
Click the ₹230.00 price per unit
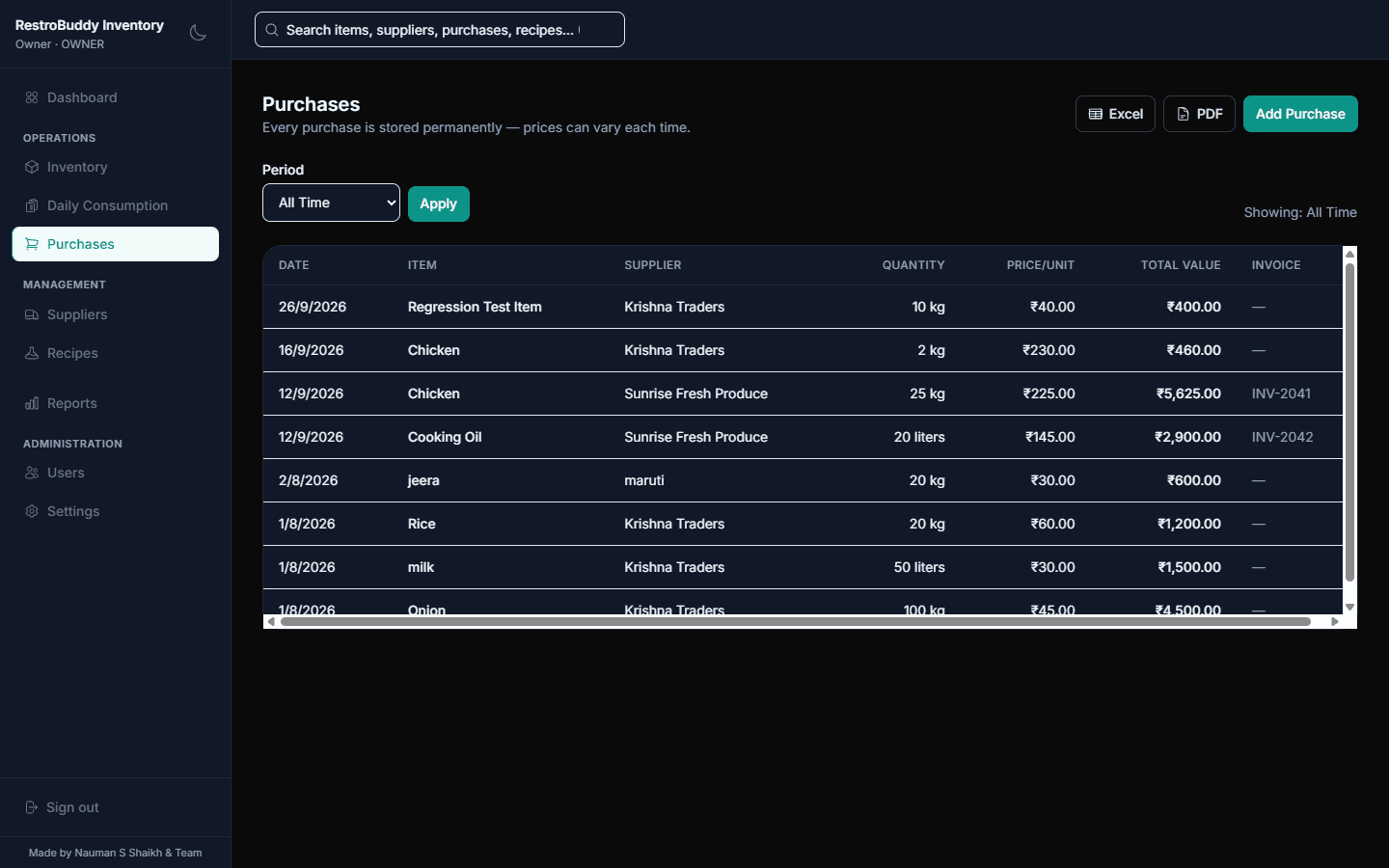click(x=1049, y=350)
